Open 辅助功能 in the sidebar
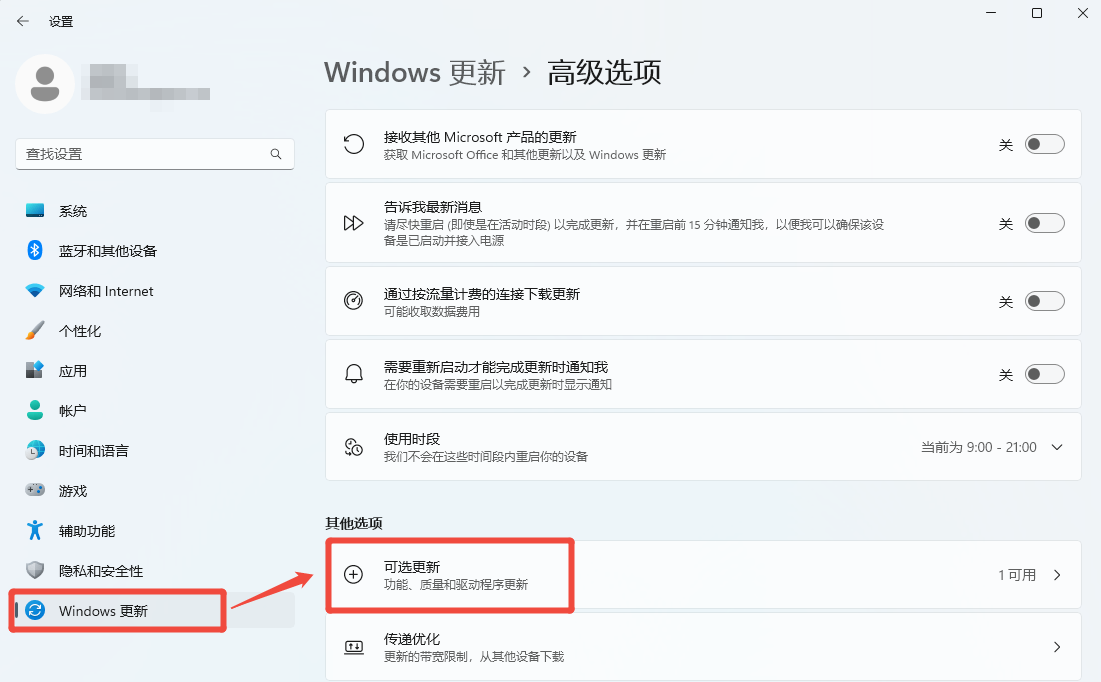This screenshot has height=682, width=1101. pos(87,531)
